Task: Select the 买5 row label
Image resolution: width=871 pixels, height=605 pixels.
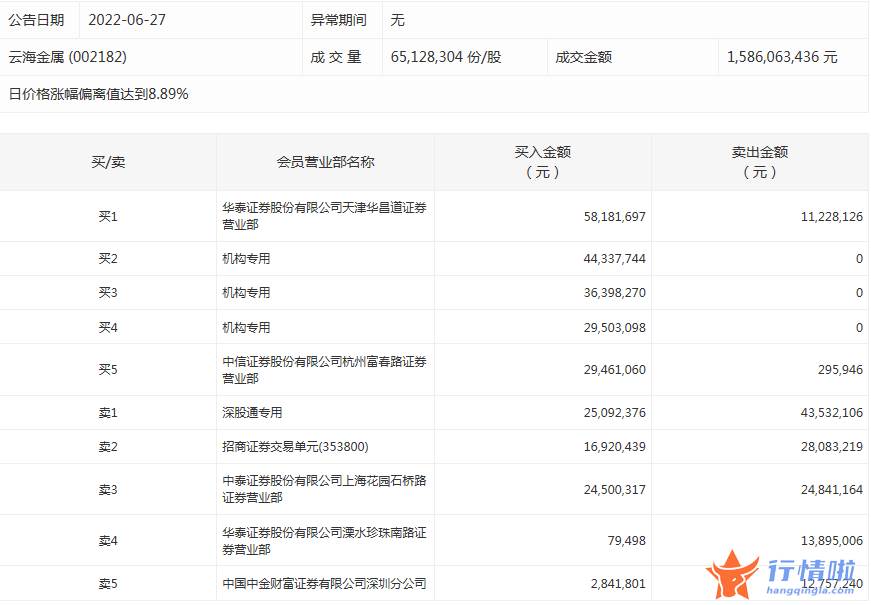Action: tap(108, 369)
